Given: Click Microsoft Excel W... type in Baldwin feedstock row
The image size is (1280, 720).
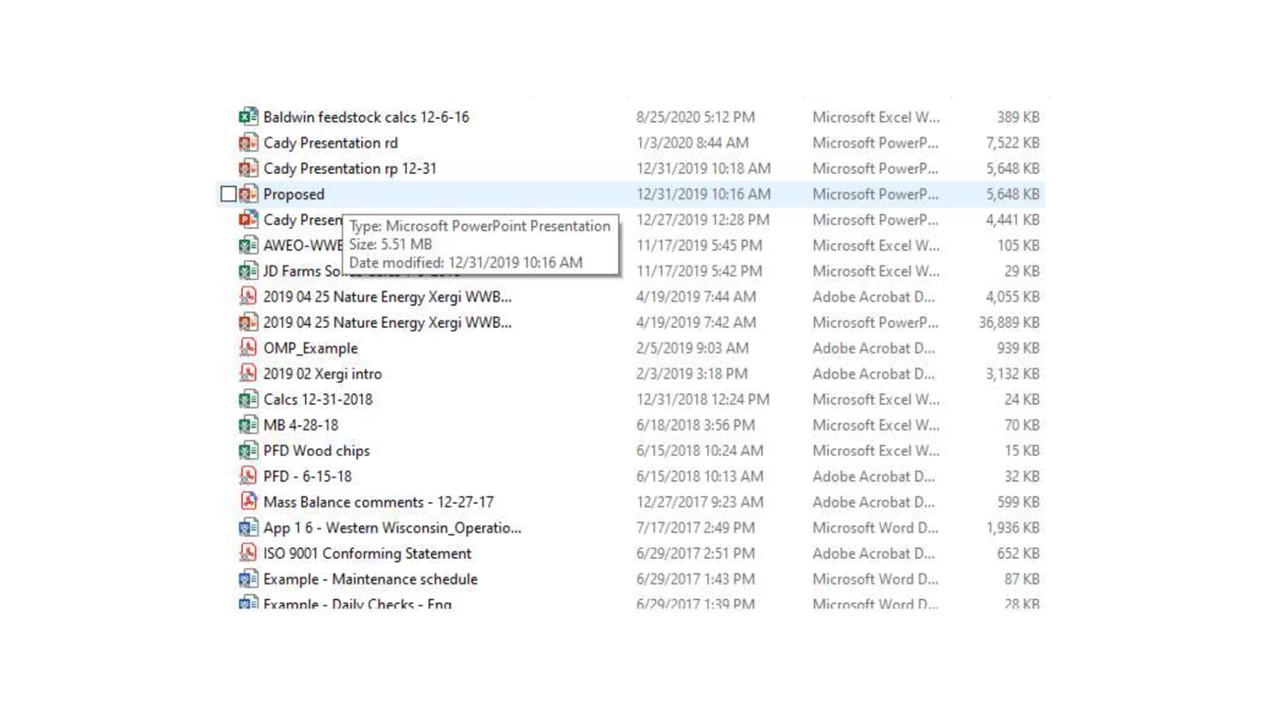Looking at the screenshot, I should coord(876,117).
